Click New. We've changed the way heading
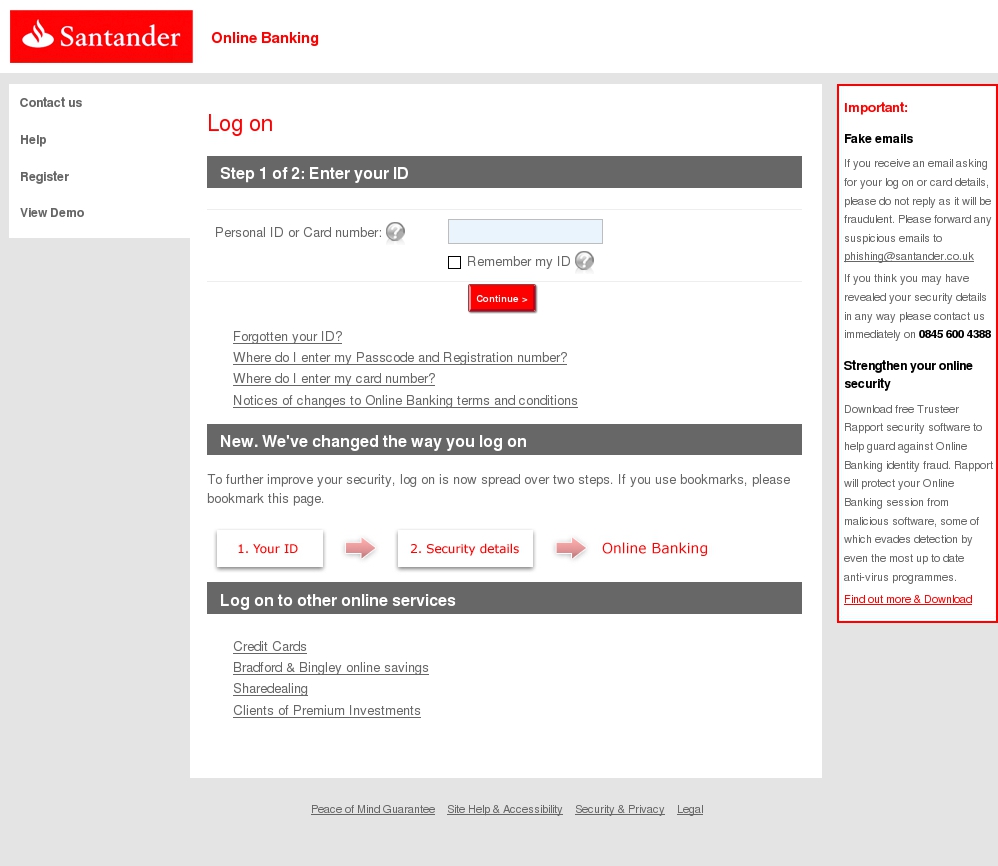Image resolution: width=998 pixels, height=866 pixels. (373, 441)
